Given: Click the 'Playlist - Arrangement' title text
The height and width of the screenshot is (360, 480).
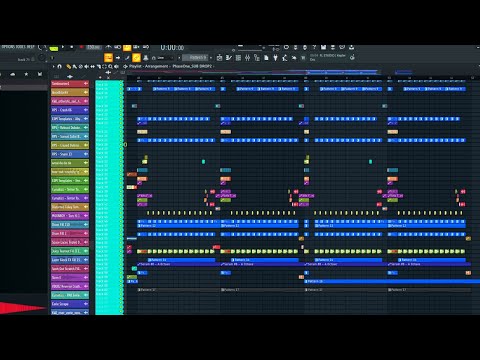Looking at the screenshot, I should pyautogui.click(x=148, y=66).
